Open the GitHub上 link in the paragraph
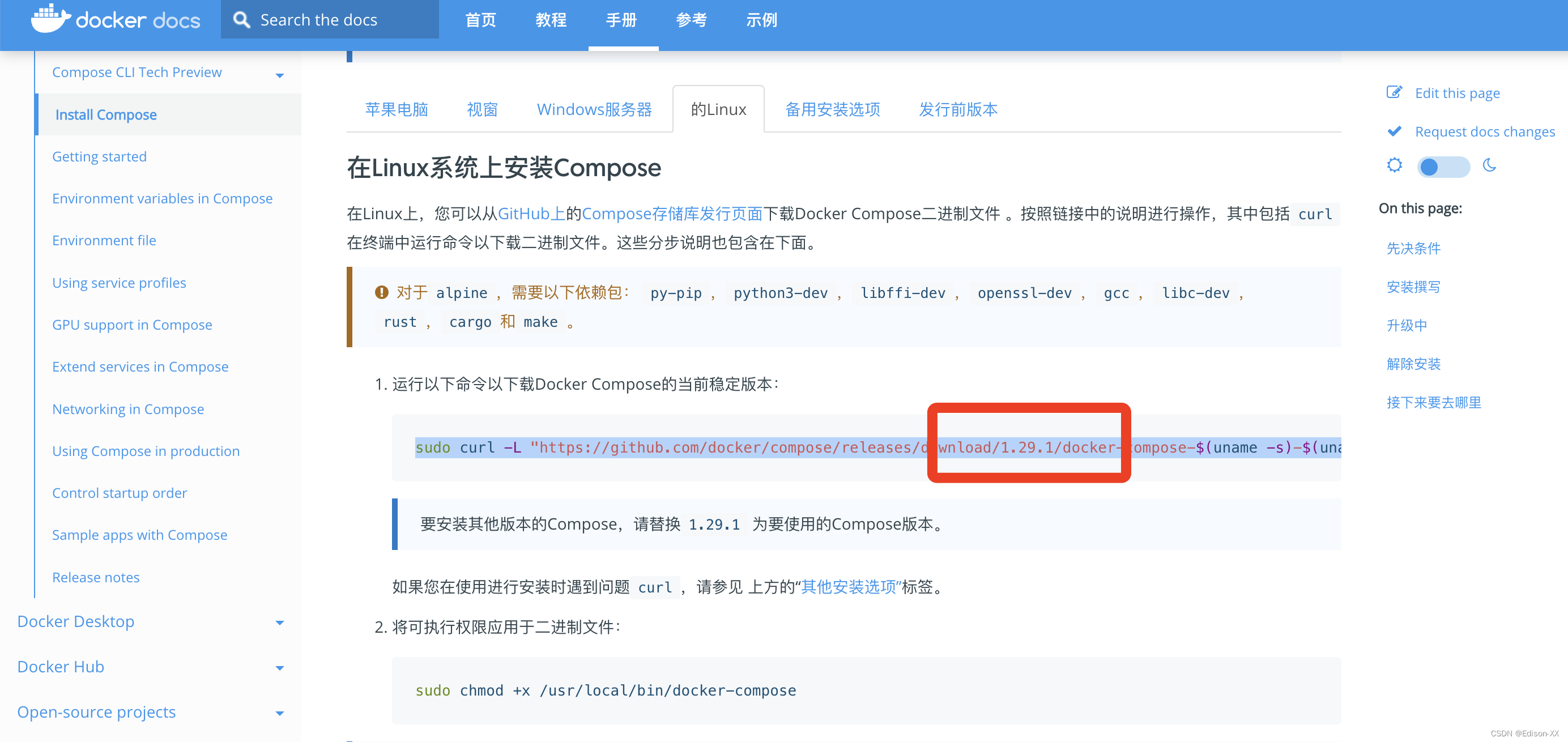 point(531,214)
